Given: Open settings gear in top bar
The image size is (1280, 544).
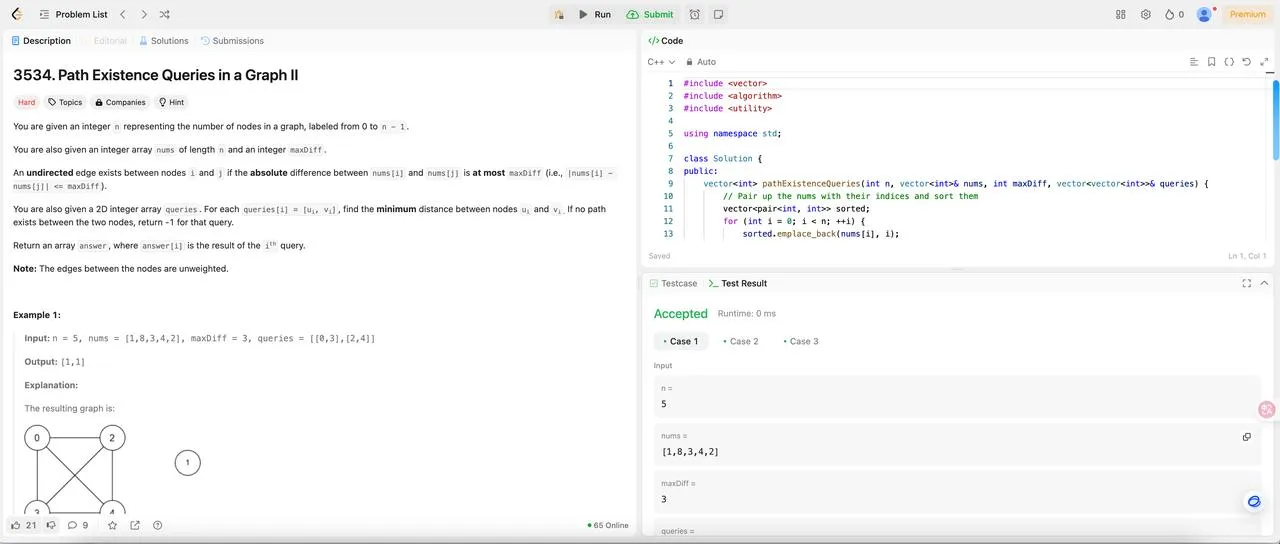Looking at the screenshot, I should pos(1145,14).
